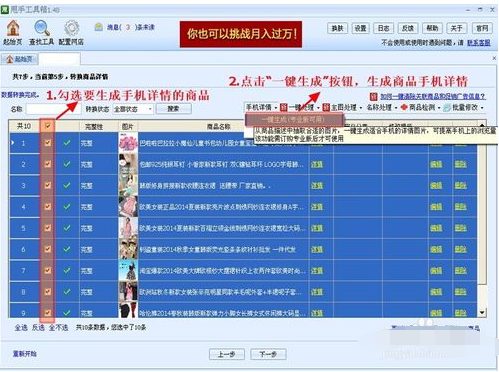Viewport: 499px width, 372px height.
Task: Click product thumbnail in row 7
Action: [128, 270]
